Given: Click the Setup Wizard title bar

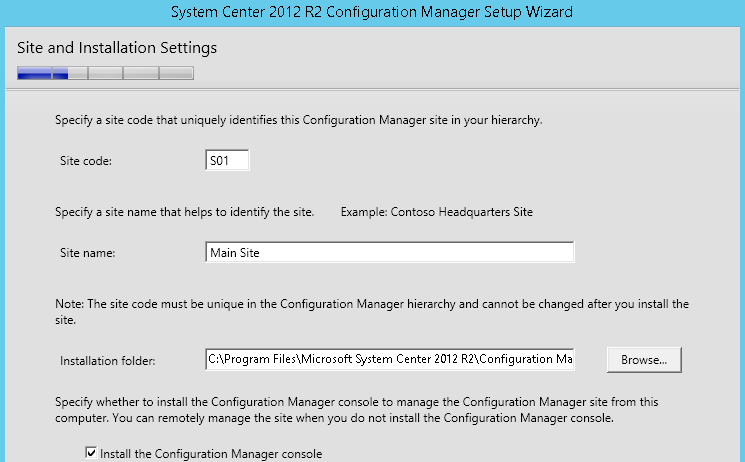Looking at the screenshot, I should (x=372, y=12).
